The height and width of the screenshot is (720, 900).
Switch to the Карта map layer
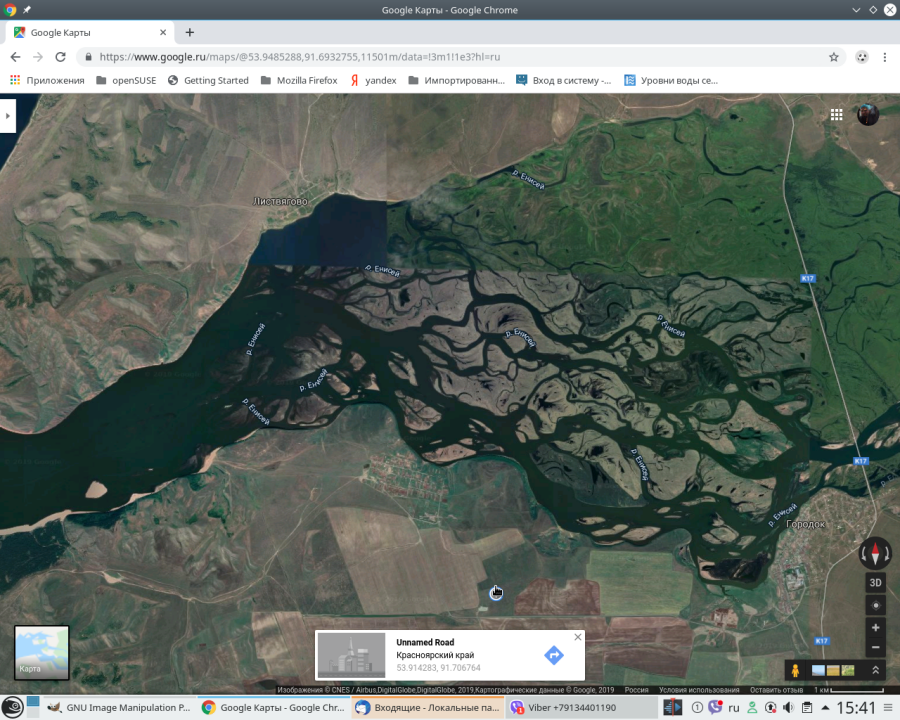point(42,652)
